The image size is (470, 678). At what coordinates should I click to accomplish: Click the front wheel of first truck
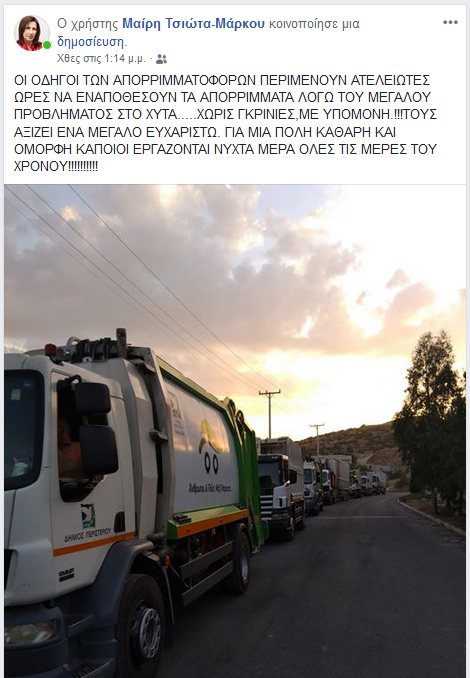(x=142, y=626)
